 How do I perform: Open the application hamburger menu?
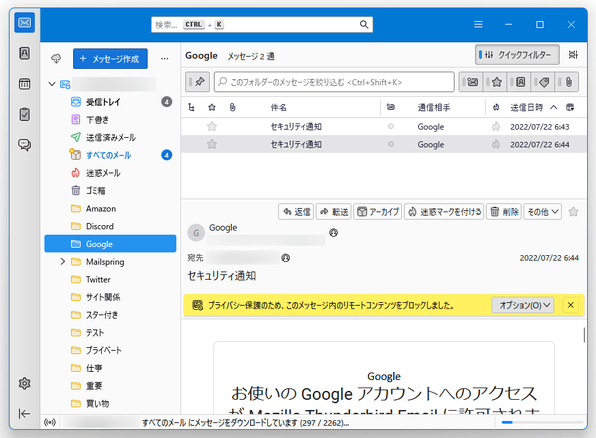coord(479,24)
